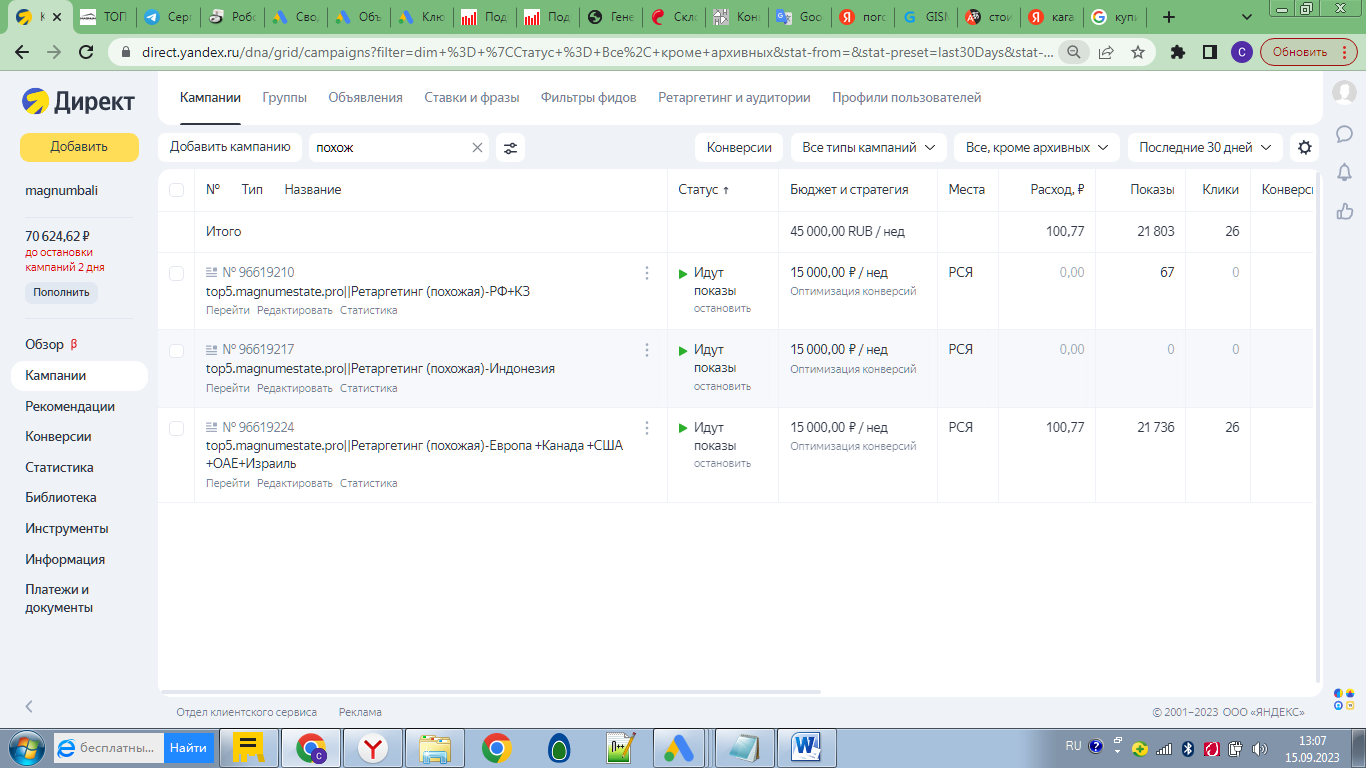Click Статистика link under campaign 96619217
The width and height of the screenshot is (1366, 768).
coord(369,388)
